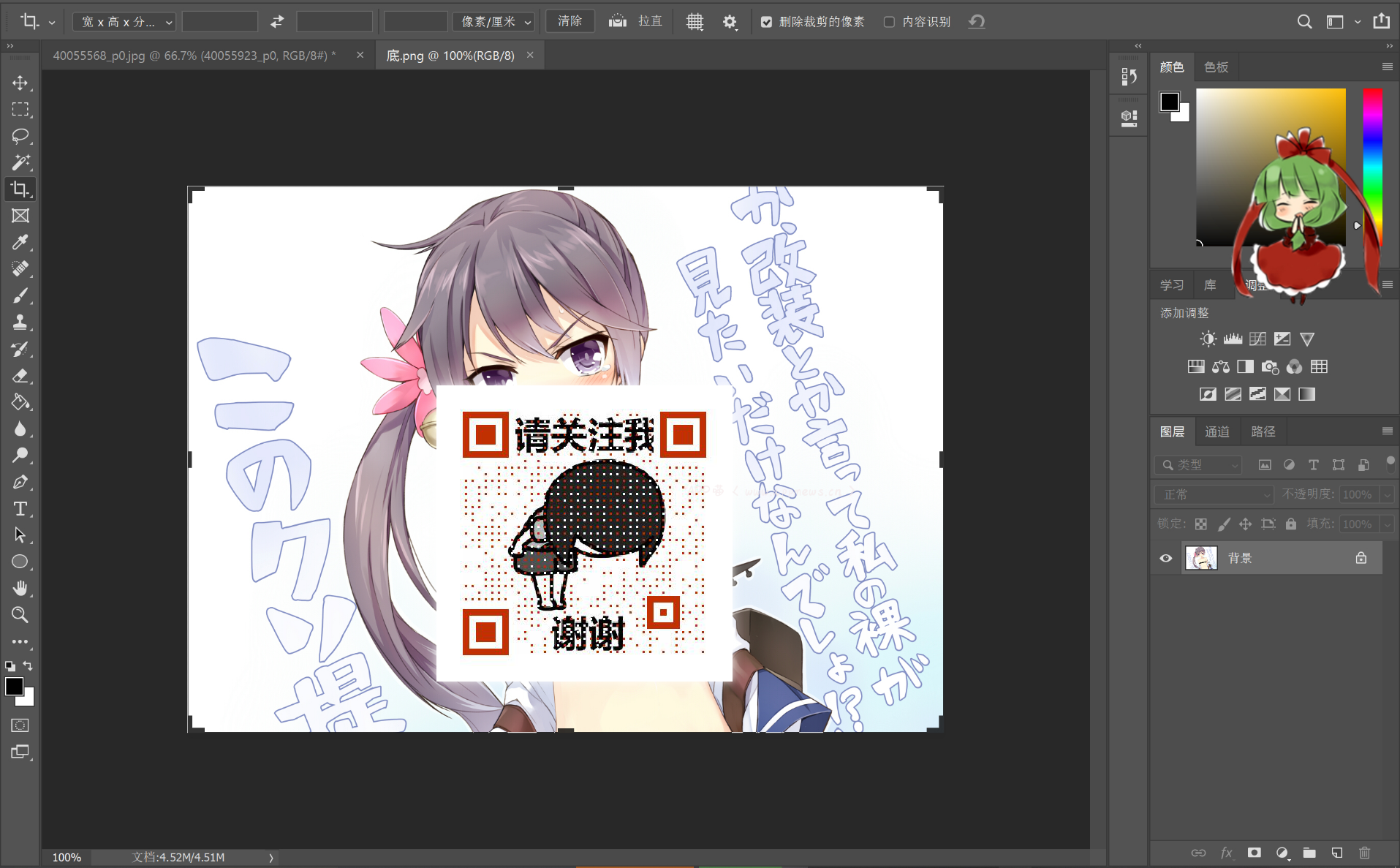Select the Brush tool
This screenshot has height=868, width=1400.
coord(20,295)
